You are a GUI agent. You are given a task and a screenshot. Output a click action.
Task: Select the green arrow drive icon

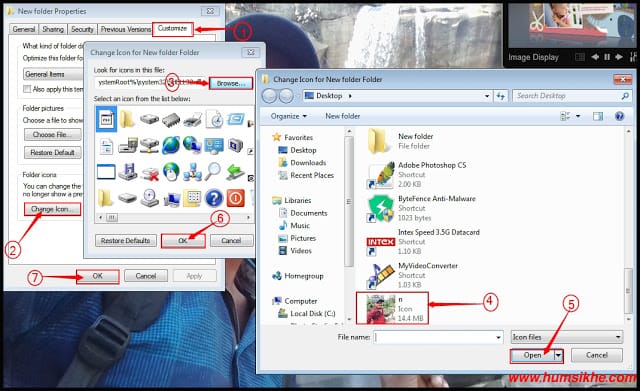click(235, 172)
